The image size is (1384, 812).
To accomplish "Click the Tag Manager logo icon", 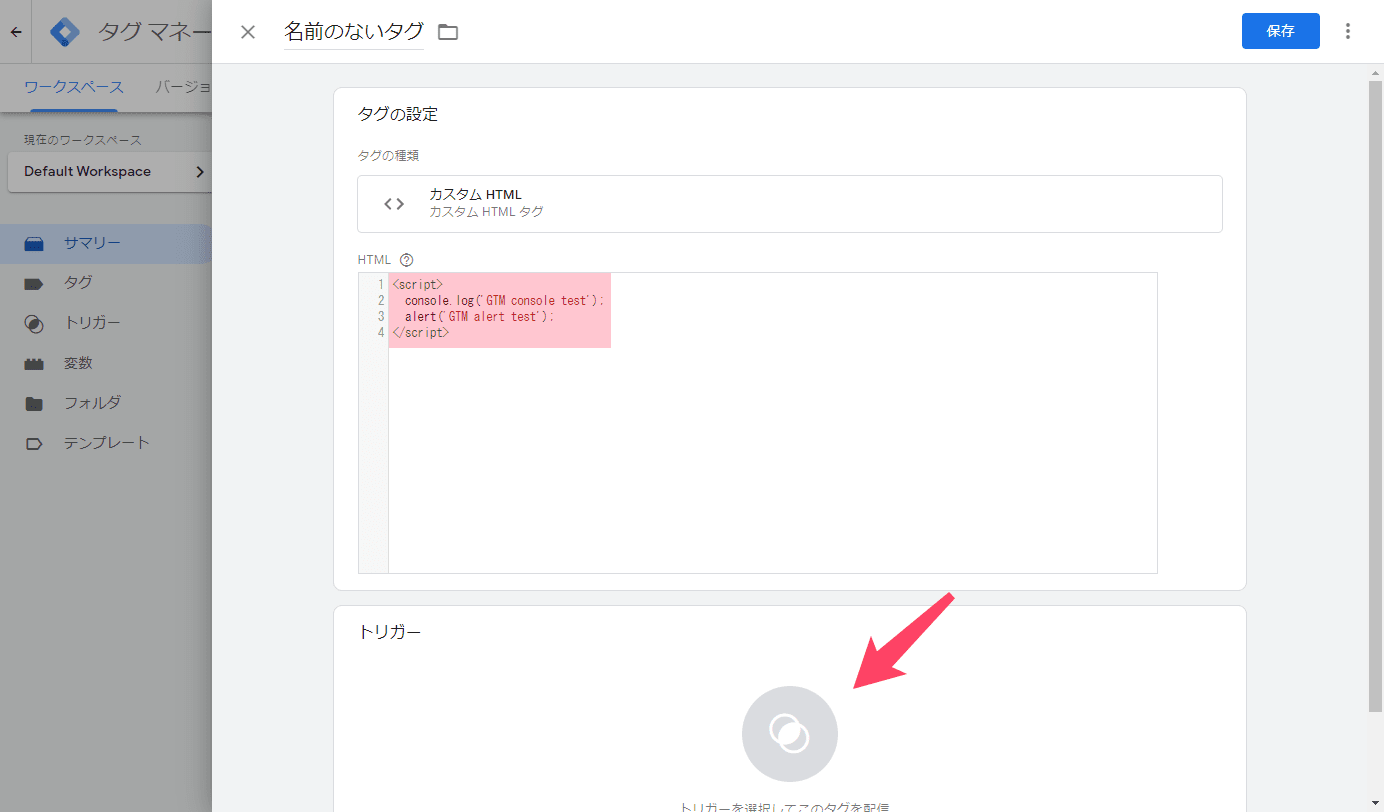I will tap(65, 32).
